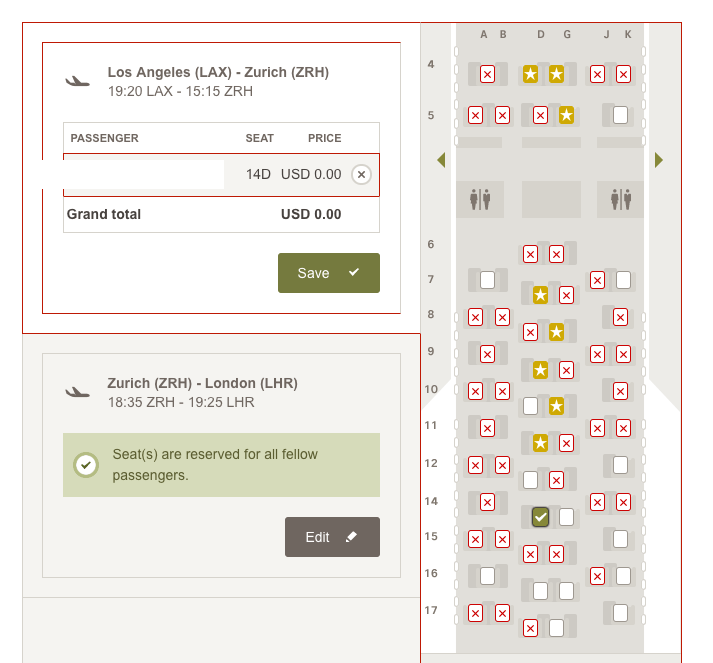The width and height of the screenshot is (713, 663).
Task: Pick empty seat 17K
Action: (620, 613)
